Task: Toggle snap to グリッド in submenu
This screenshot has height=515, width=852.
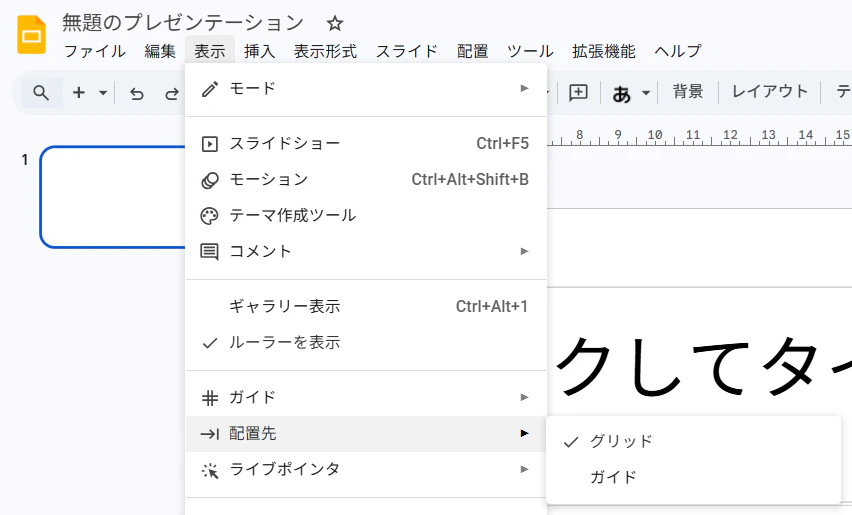Action: click(x=693, y=441)
